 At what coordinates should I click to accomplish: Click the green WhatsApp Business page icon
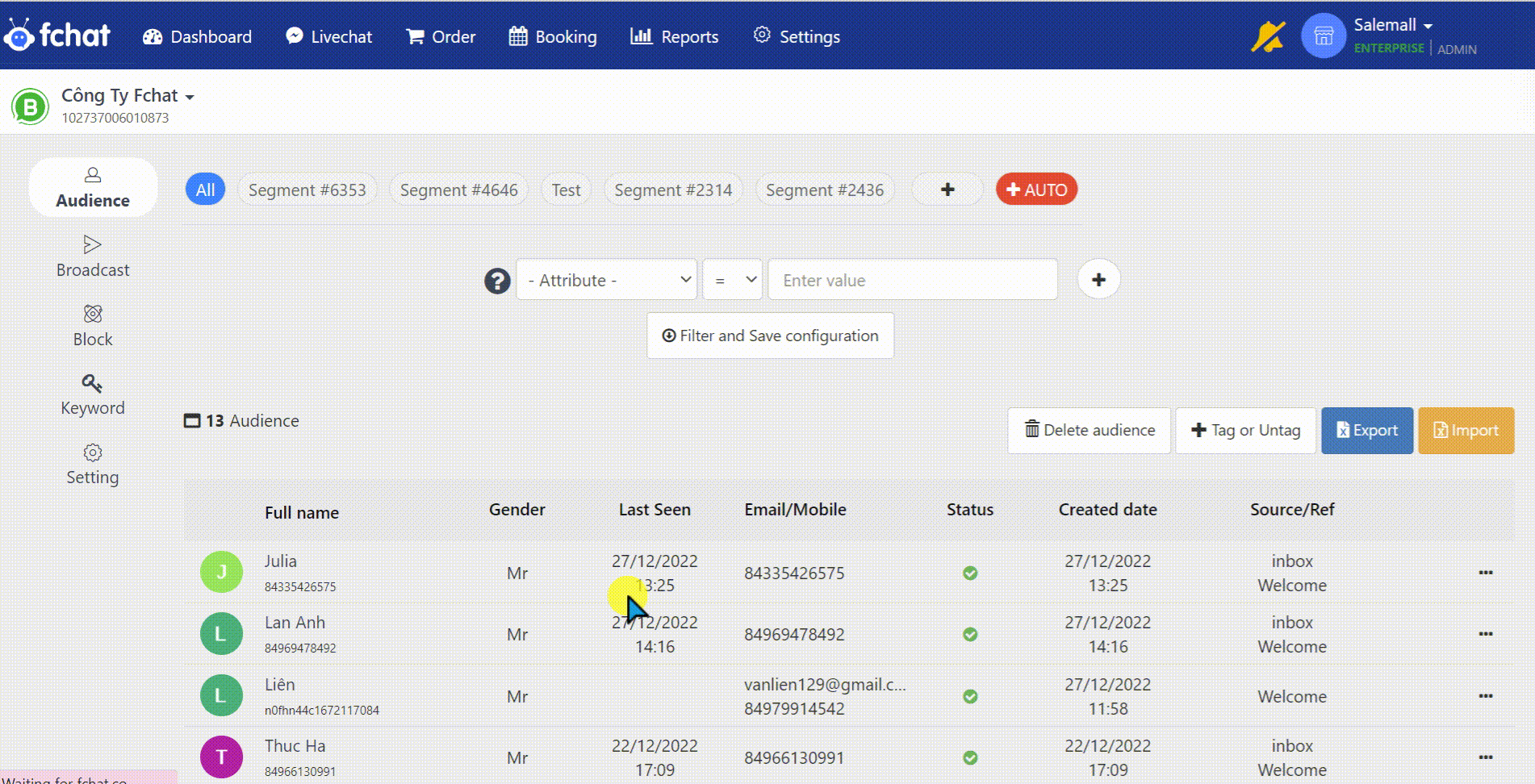click(x=31, y=106)
